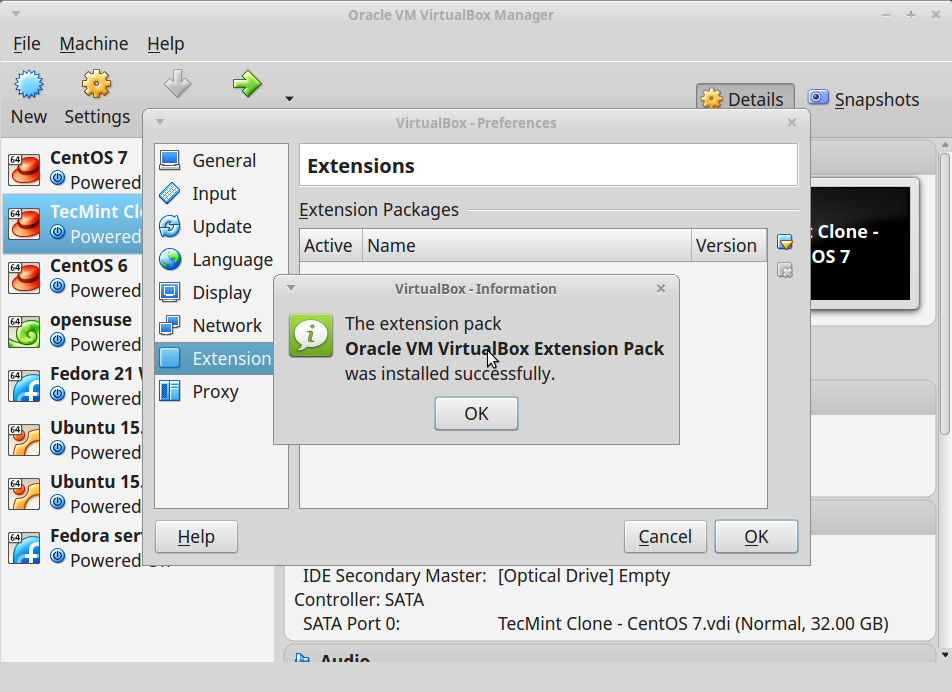The image size is (952, 692).
Task: Open the main window menu triangle
Action: [x=16, y=14]
